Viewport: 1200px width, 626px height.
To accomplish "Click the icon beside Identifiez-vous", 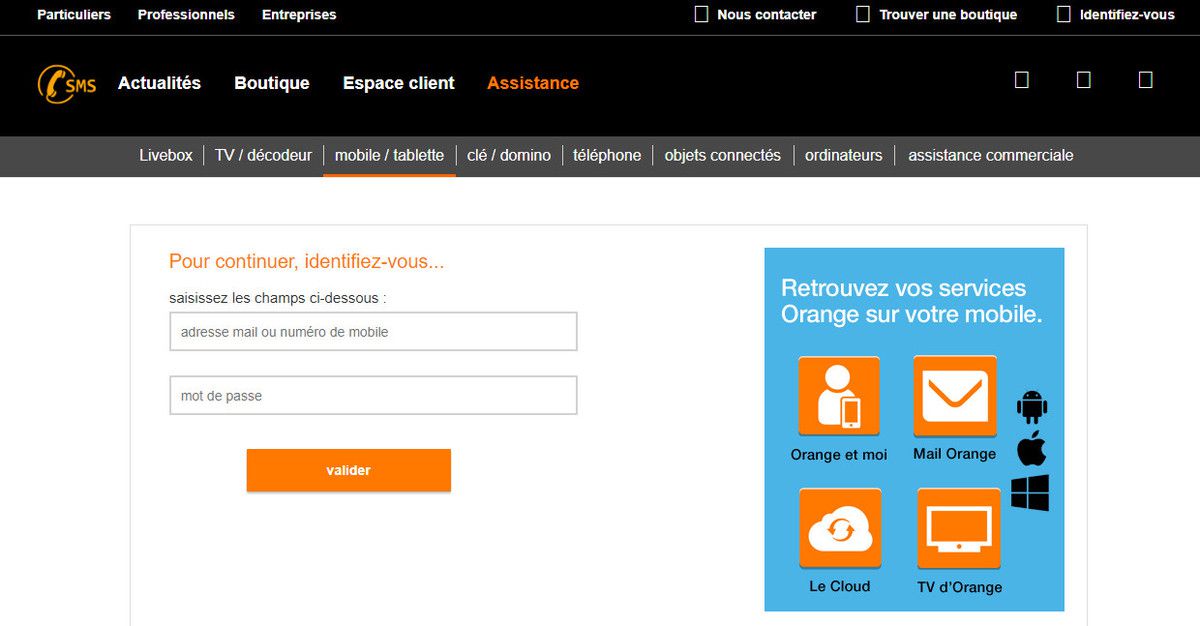I will point(1064,14).
